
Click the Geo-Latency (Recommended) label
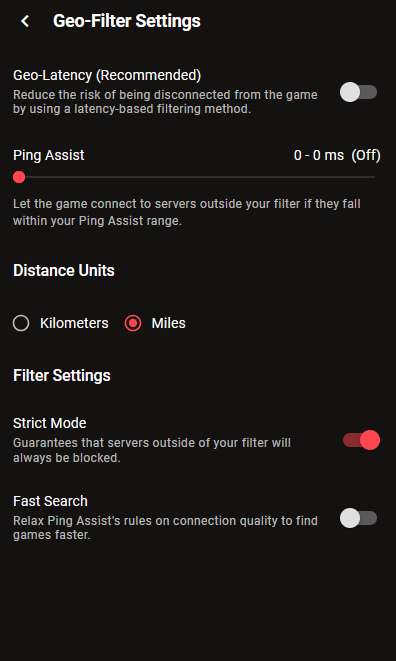(x=107, y=75)
